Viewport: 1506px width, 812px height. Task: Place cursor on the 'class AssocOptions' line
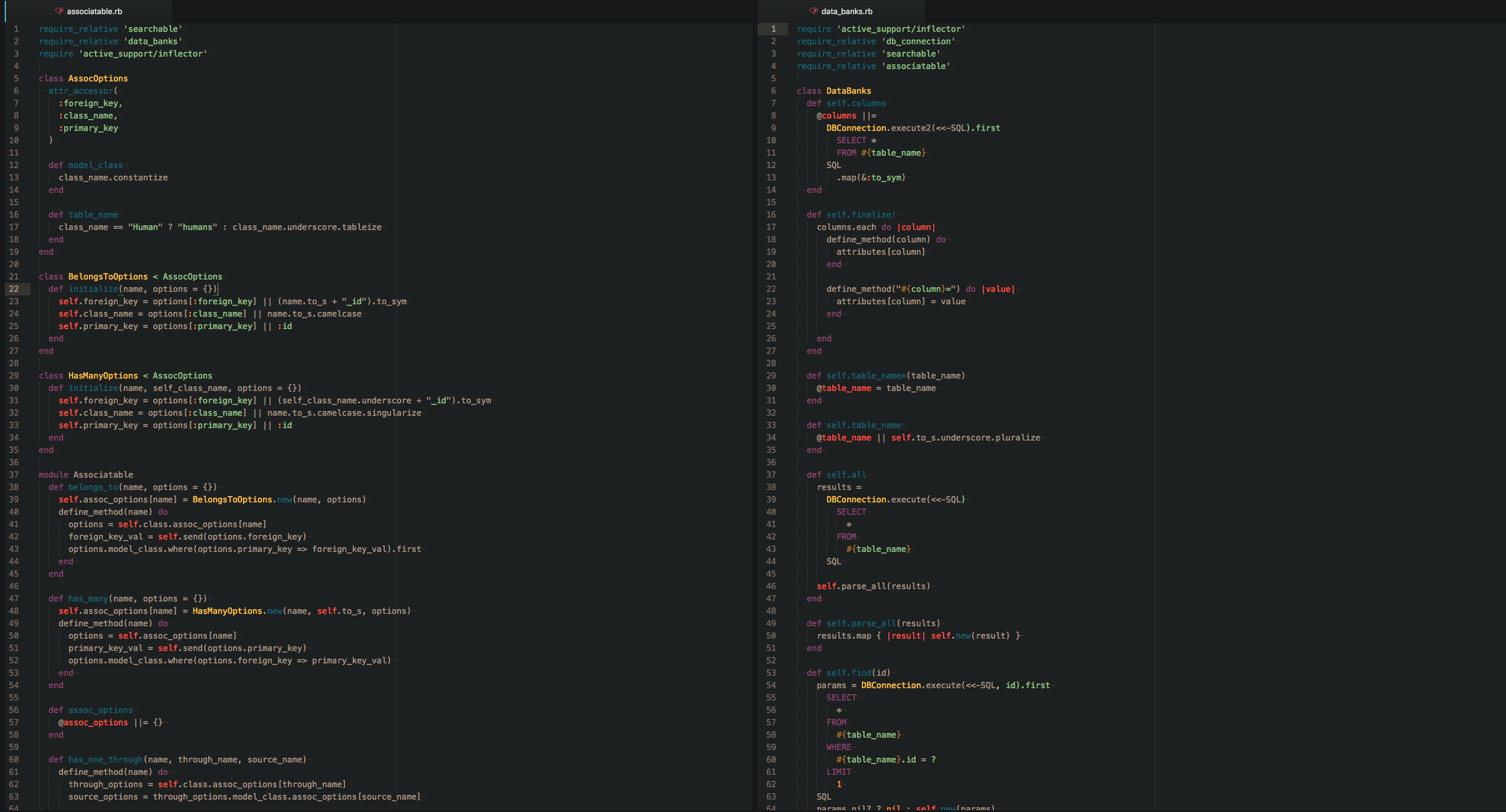coord(83,78)
